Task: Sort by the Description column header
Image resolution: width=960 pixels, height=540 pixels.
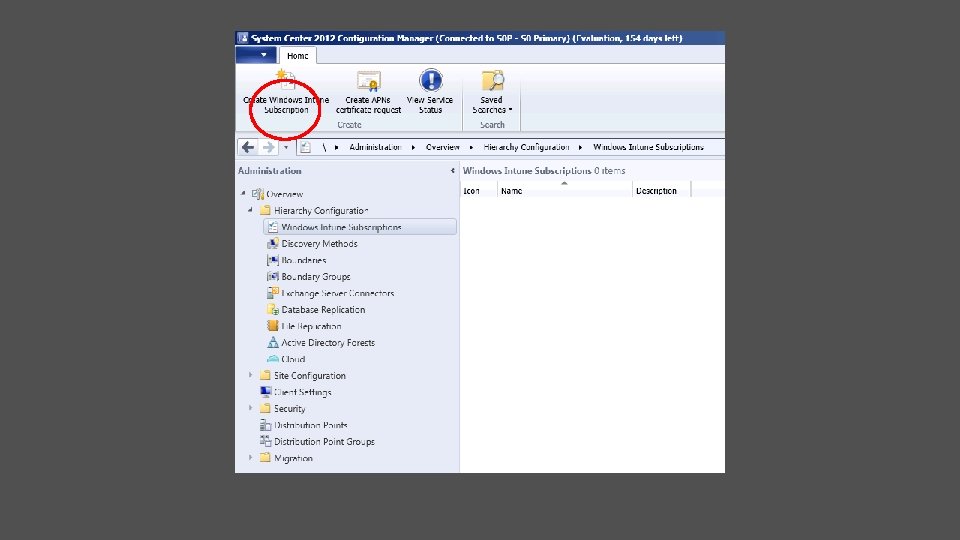Action: point(661,190)
